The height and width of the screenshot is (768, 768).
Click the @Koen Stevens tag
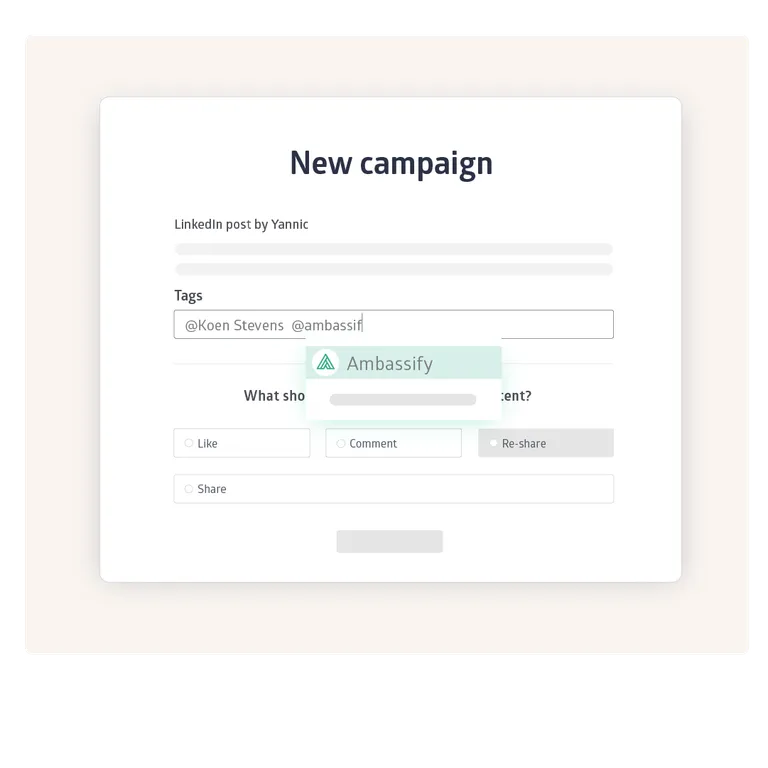click(x=234, y=325)
